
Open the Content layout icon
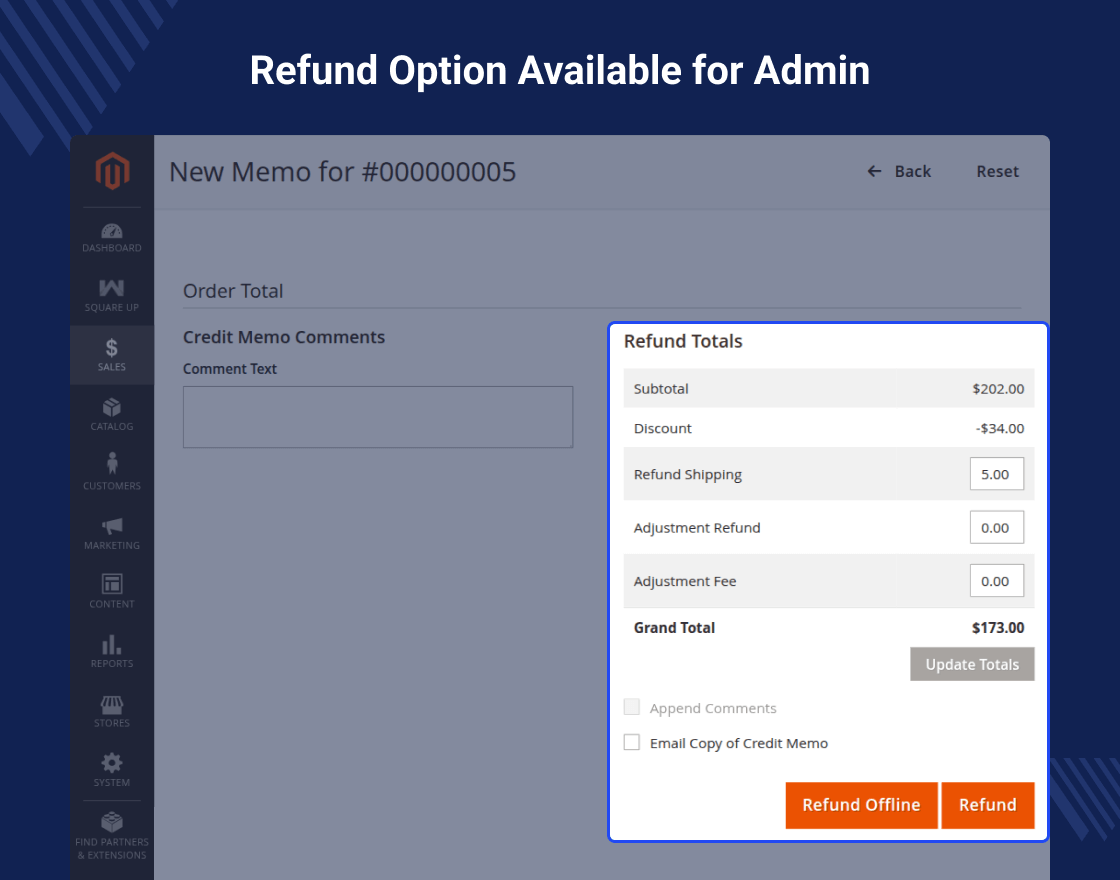pos(112,584)
